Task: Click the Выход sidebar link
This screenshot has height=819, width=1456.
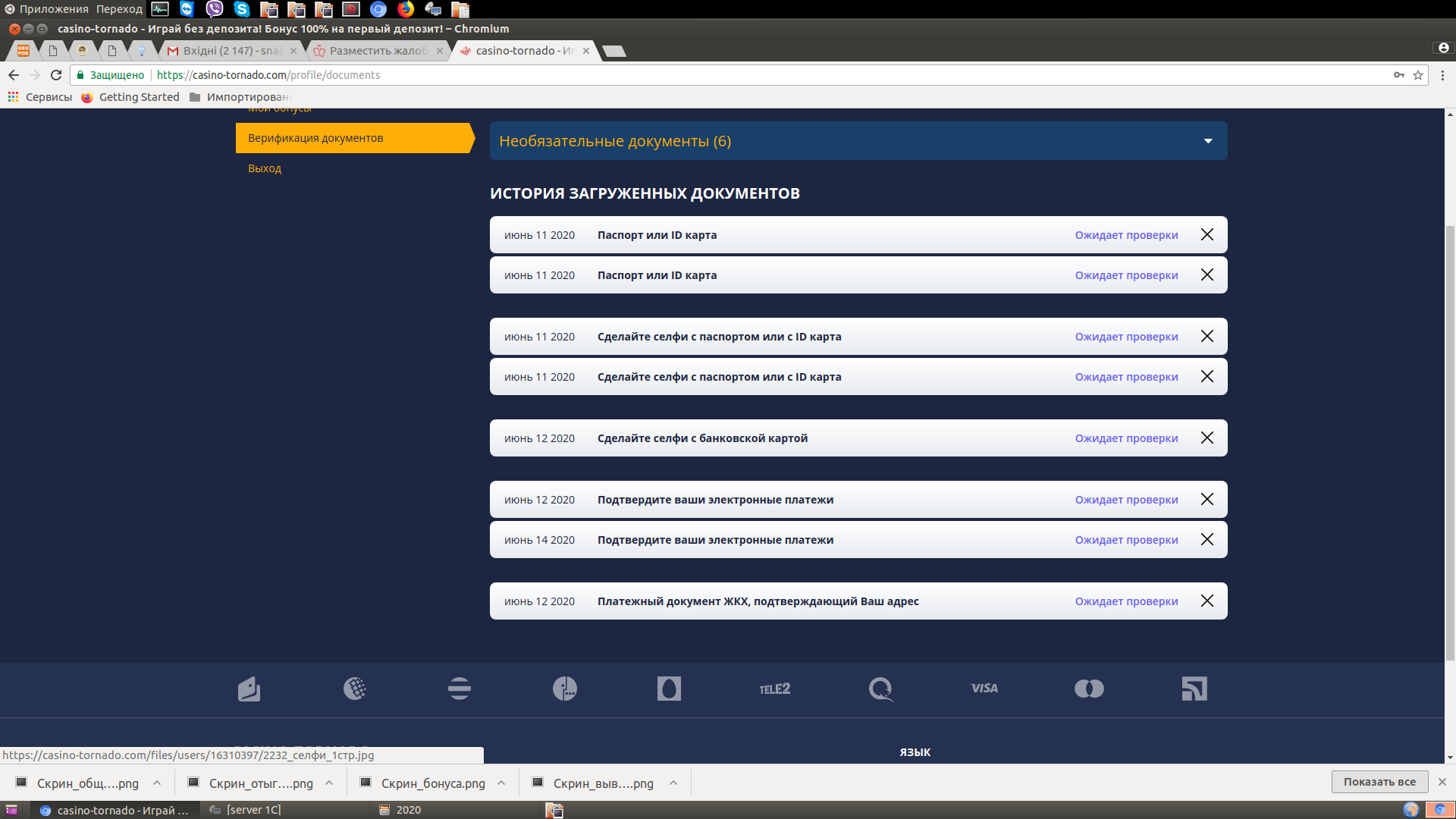Action: [265, 168]
